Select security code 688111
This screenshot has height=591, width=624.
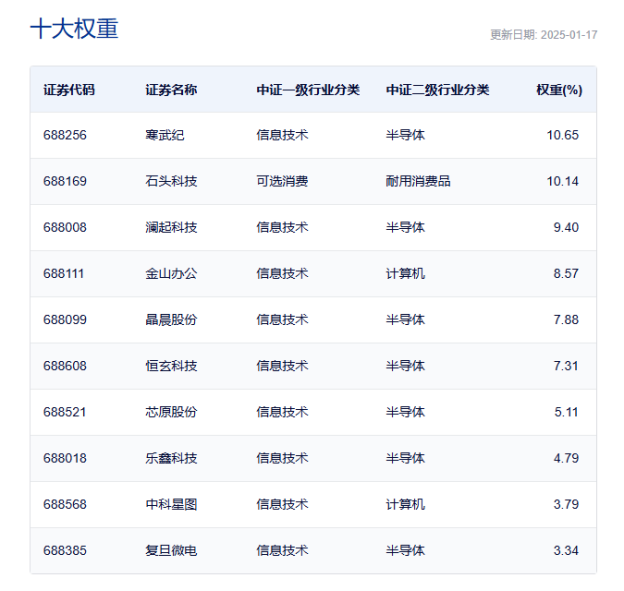64,274
